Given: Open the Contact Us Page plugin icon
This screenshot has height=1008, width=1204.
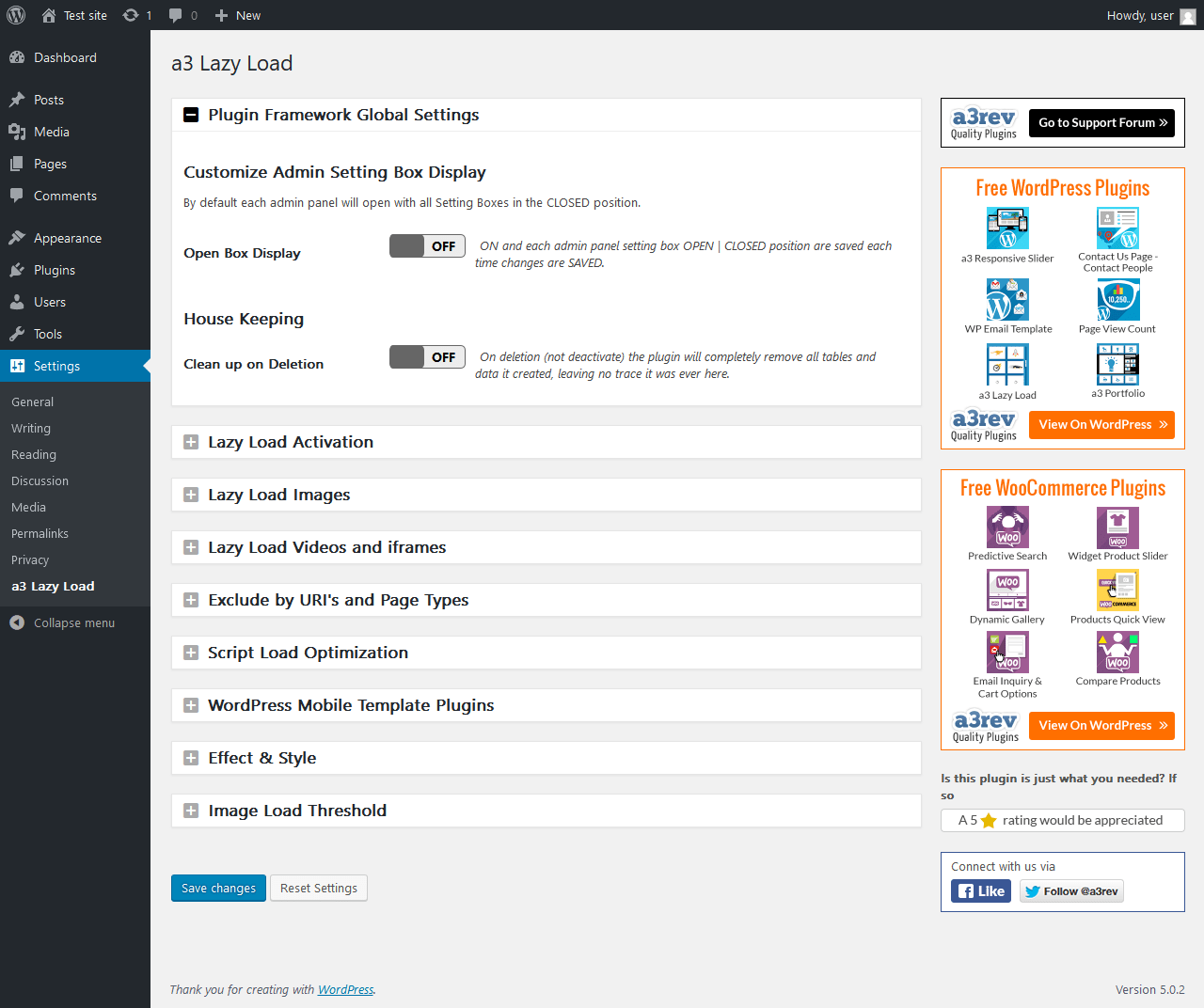Looking at the screenshot, I should [1117, 228].
